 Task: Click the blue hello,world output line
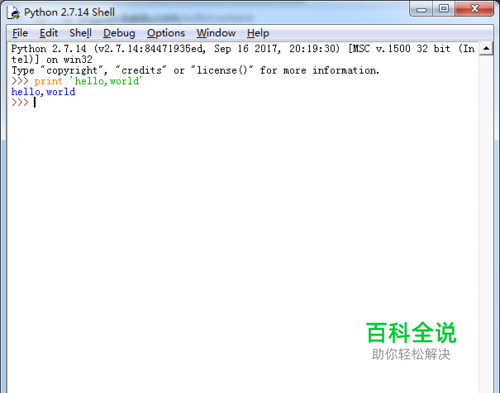point(43,92)
